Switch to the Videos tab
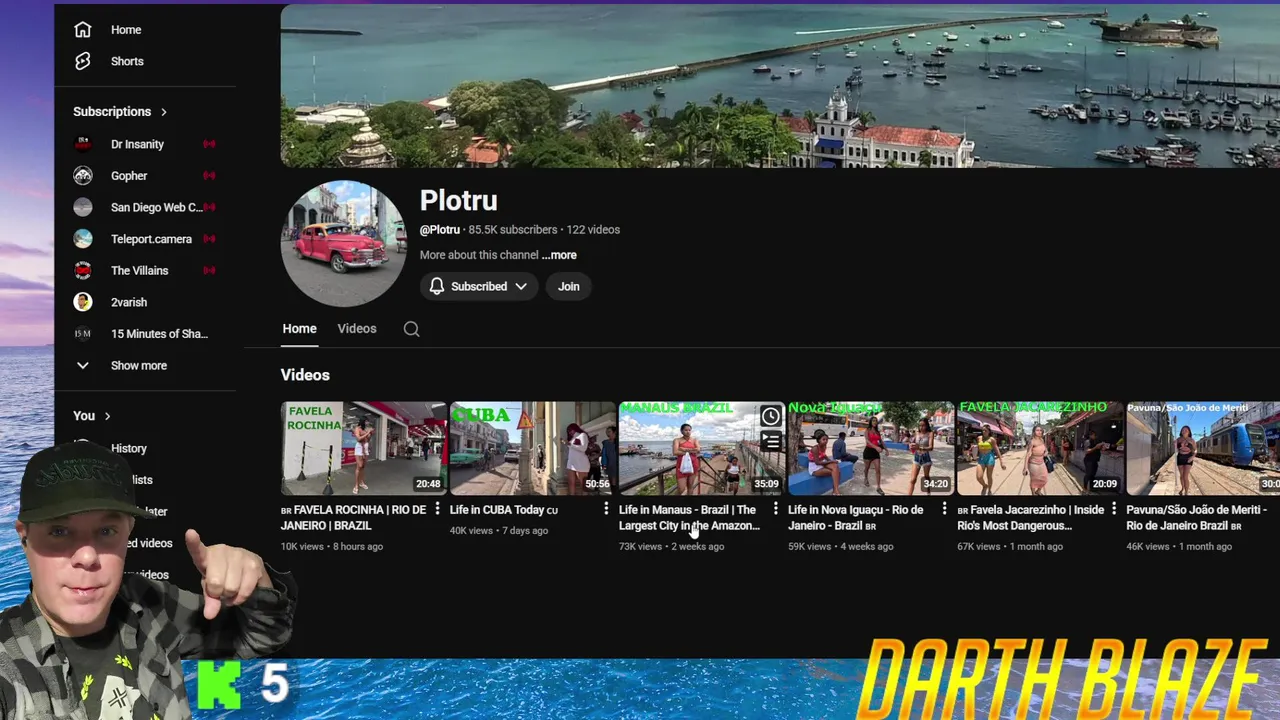Screen dimensions: 1280x720 click(x=357, y=329)
